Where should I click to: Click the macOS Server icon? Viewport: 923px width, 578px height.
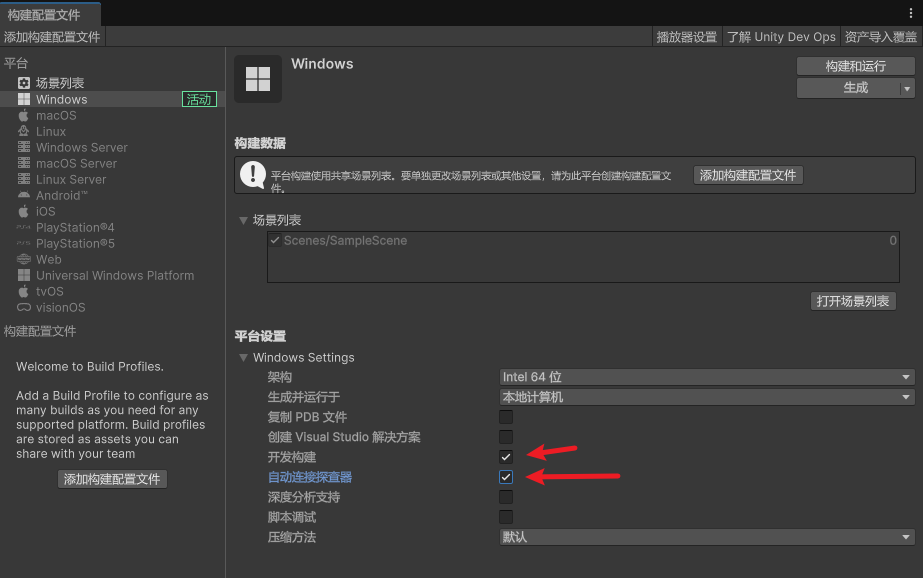[24, 163]
